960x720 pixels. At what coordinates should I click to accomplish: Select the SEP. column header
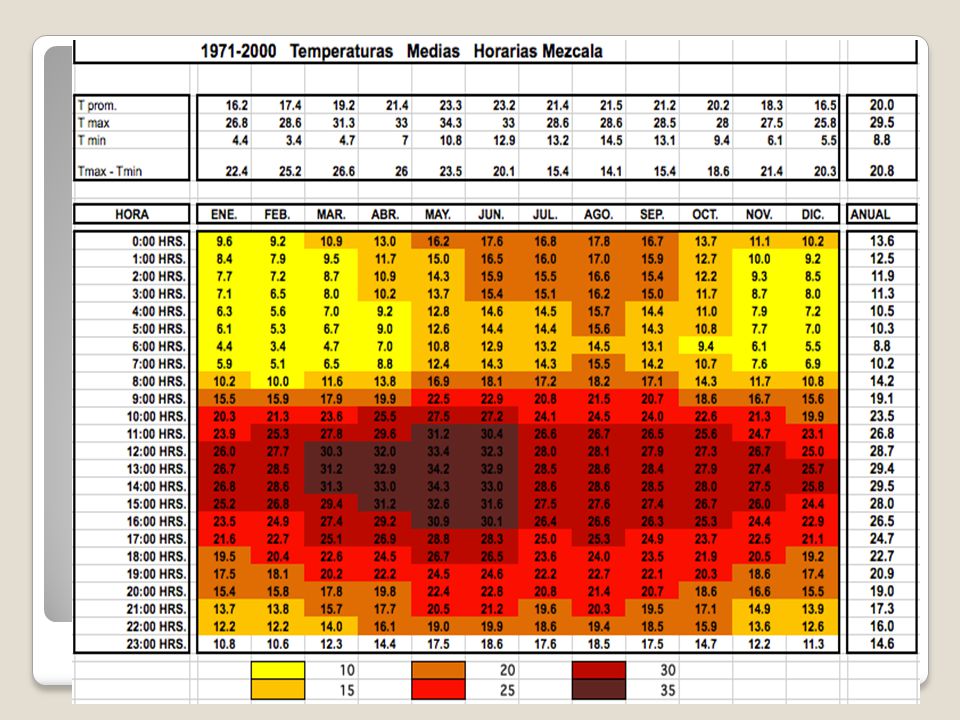pos(651,214)
